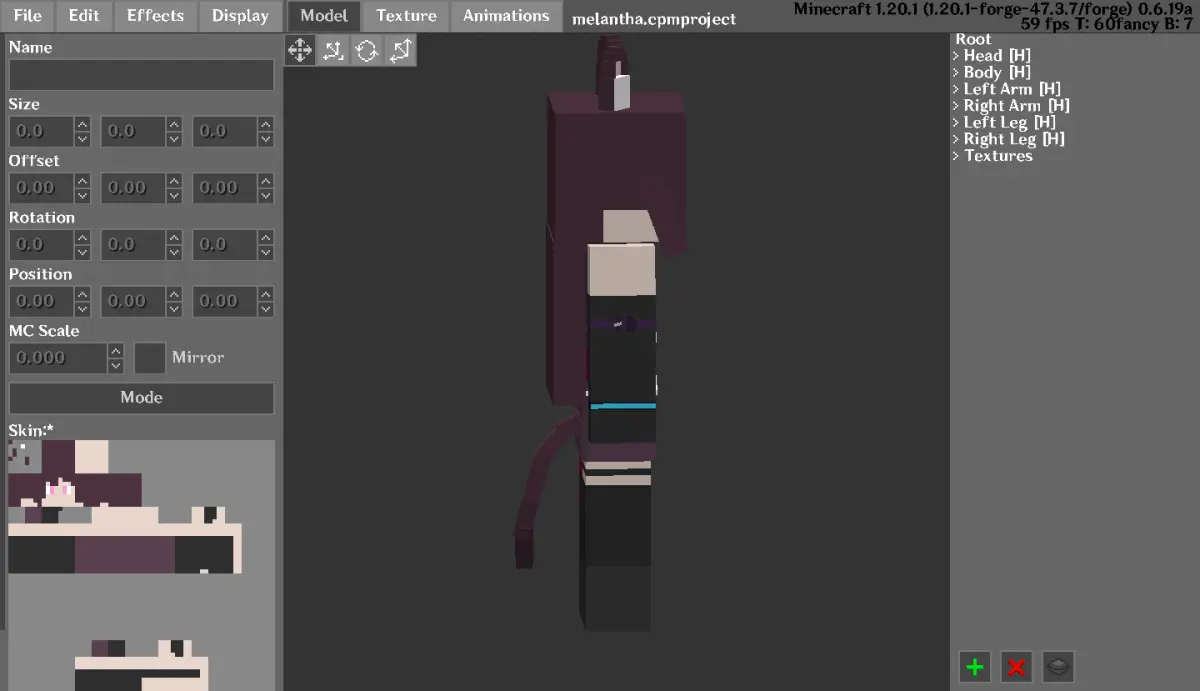Open the Edit menu

click(84, 16)
